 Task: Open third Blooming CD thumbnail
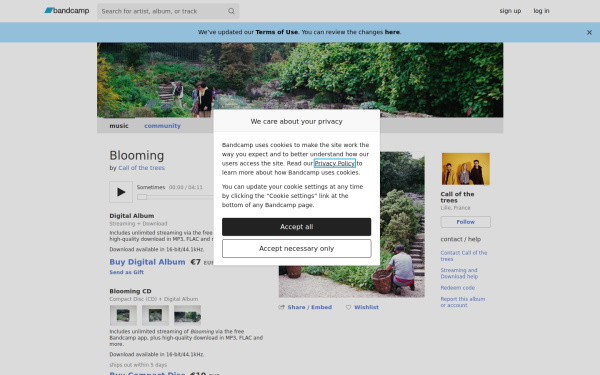pyautogui.click(x=188, y=315)
